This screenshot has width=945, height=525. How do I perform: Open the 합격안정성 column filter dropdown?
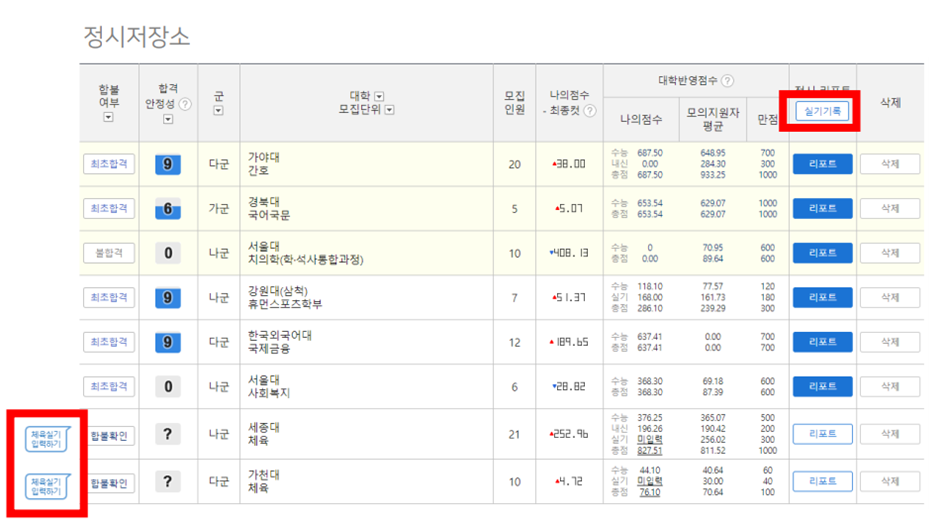coord(168,119)
